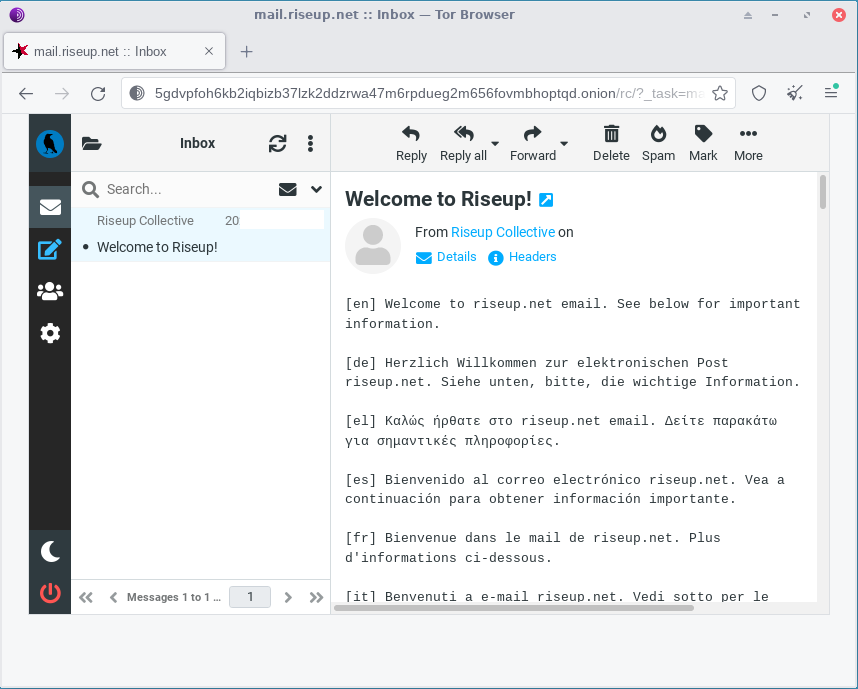The image size is (858, 689).
Task: Toggle dark mode moon icon
Action: tap(50, 550)
